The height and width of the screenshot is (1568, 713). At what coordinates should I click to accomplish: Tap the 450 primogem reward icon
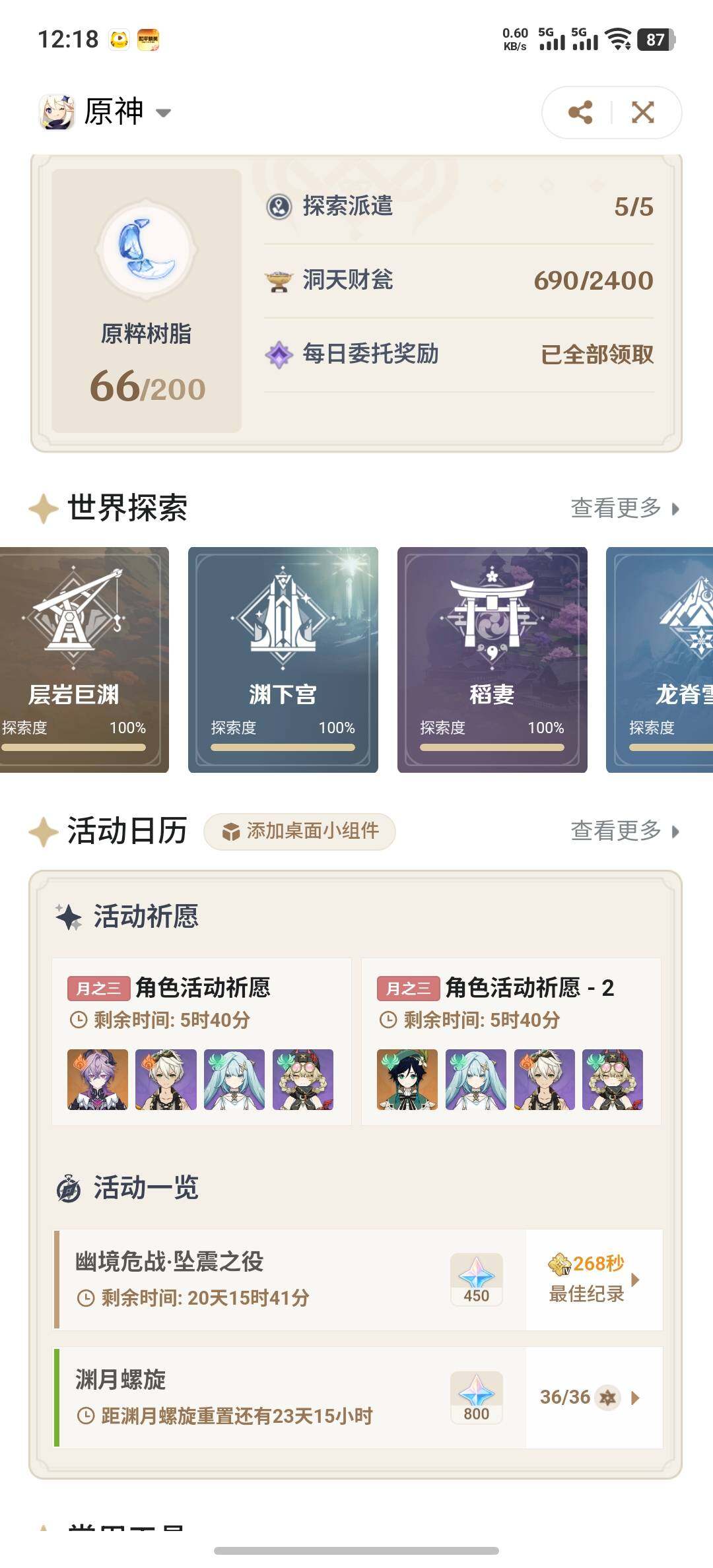pos(477,1280)
